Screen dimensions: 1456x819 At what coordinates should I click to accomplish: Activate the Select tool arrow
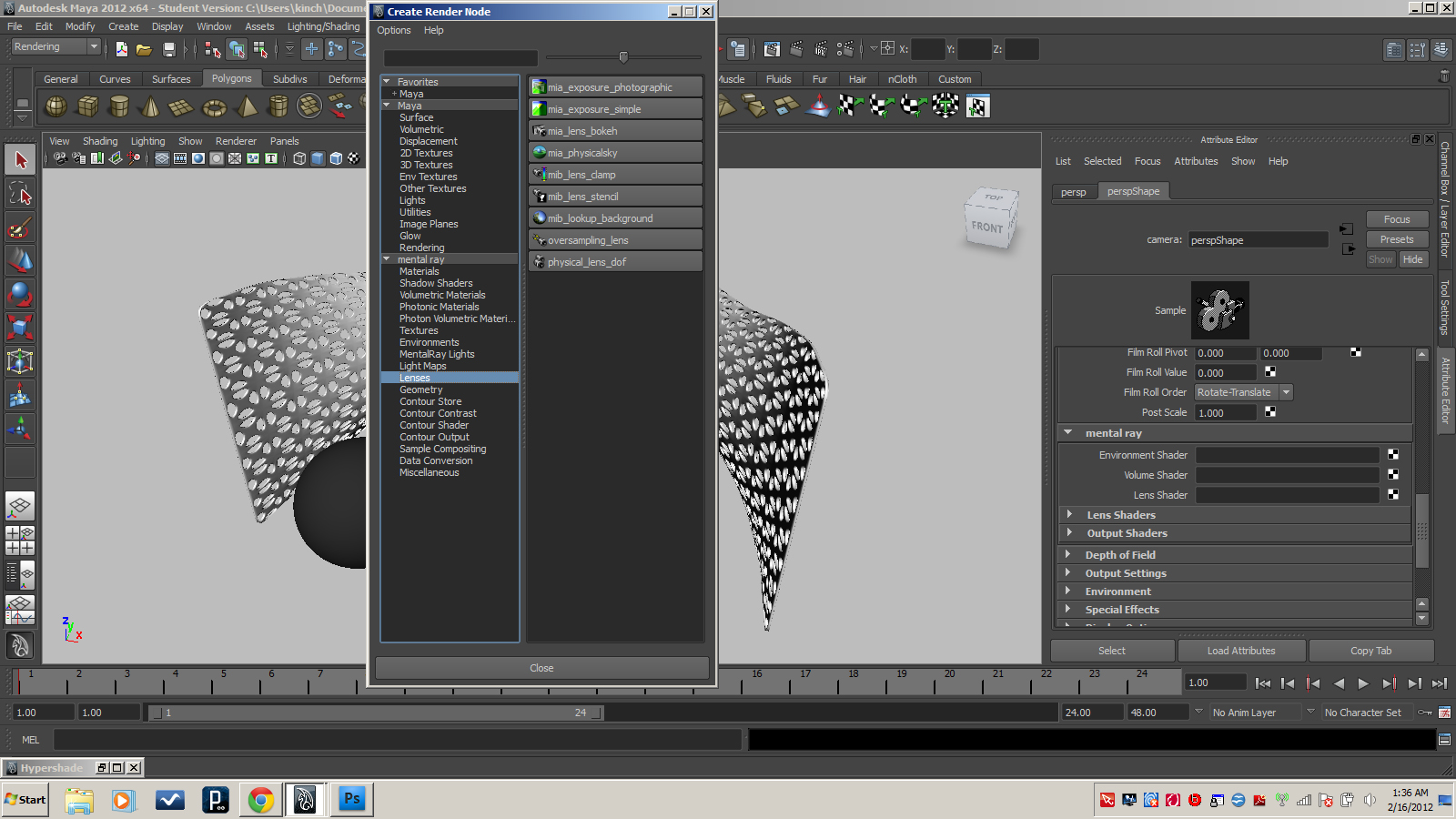pyautogui.click(x=20, y=158)
